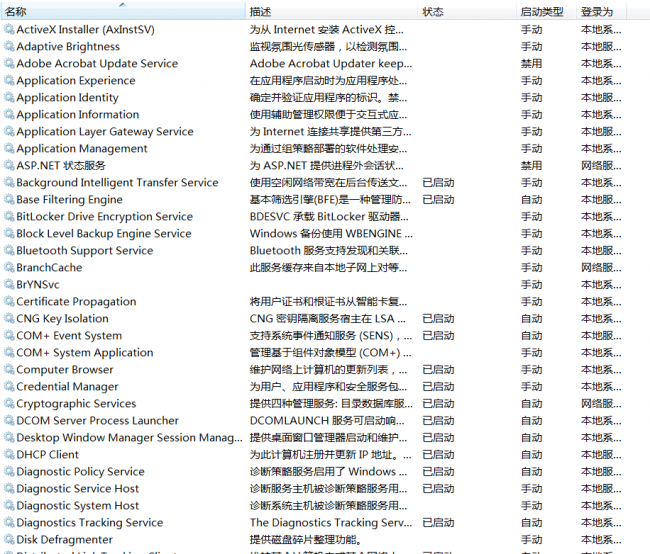Click 本地服... login of Adaptive Brightness row

coord(601,46)
